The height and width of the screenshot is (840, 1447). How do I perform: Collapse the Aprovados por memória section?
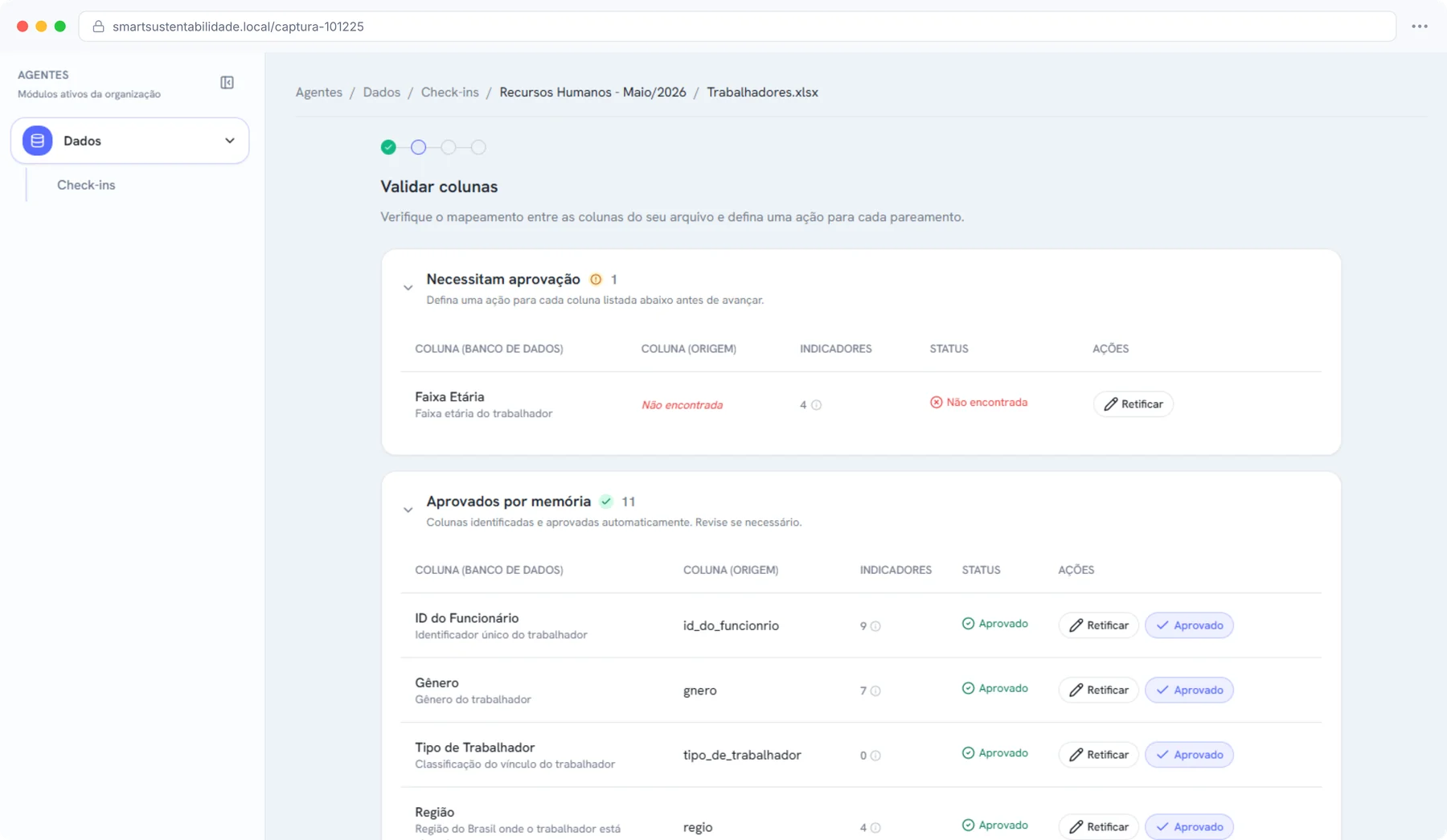[408, 510]
